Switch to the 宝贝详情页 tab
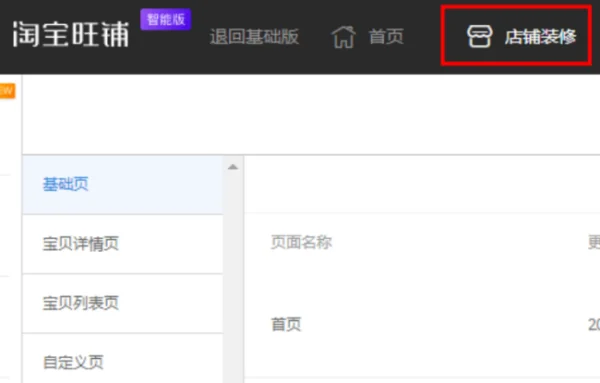This screenshot has width=600, height=383. 122,244
